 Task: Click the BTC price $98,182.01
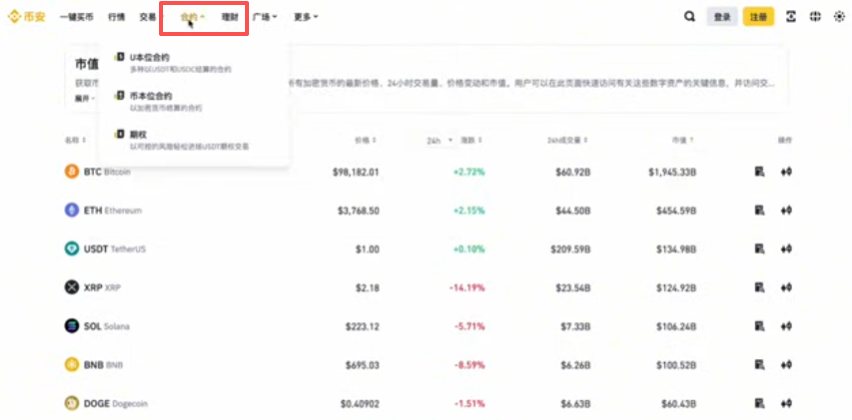(x=356, y=172)
